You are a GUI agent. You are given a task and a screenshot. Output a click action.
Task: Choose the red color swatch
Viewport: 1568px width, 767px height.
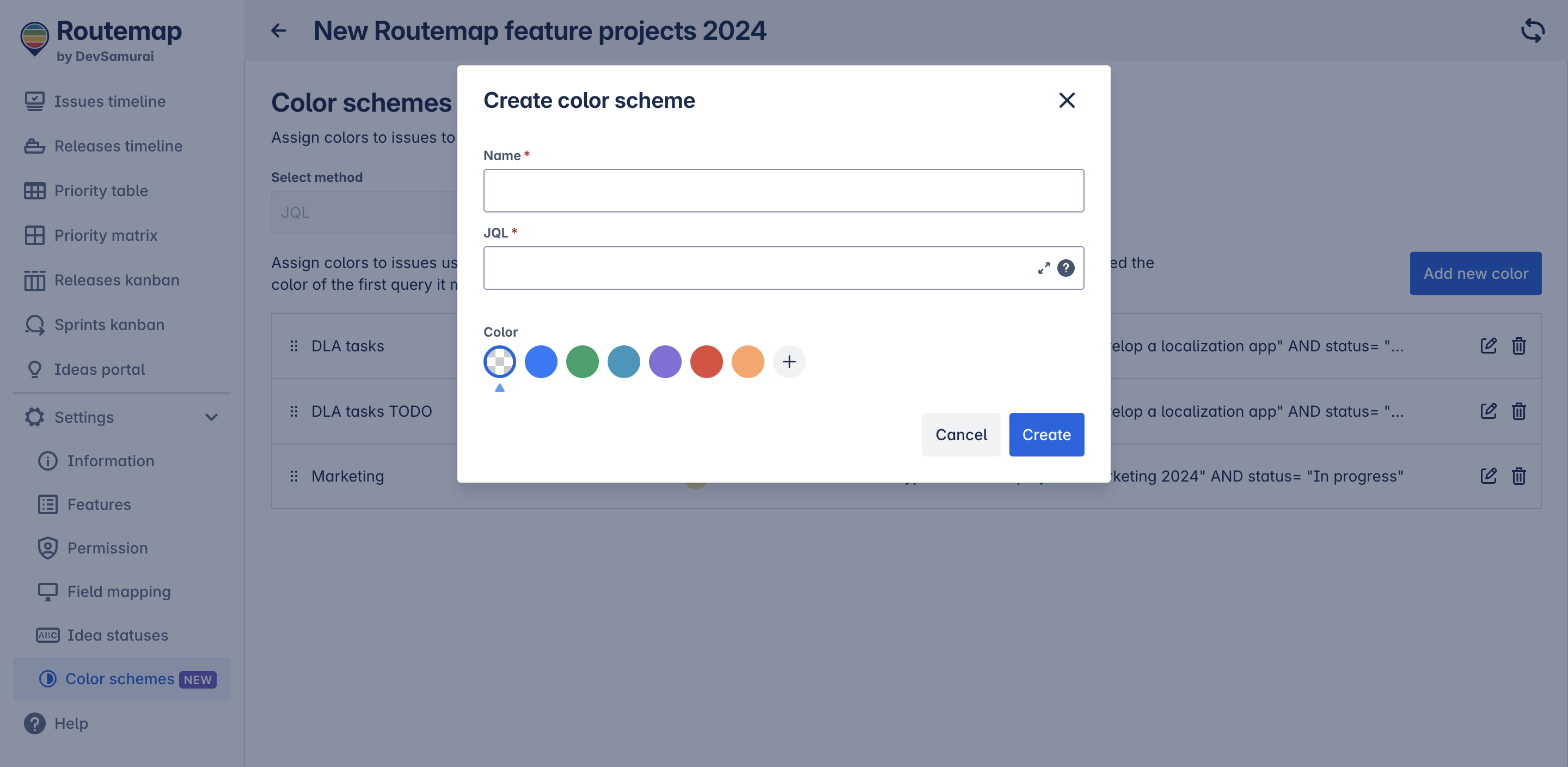(x=706, y=362)
